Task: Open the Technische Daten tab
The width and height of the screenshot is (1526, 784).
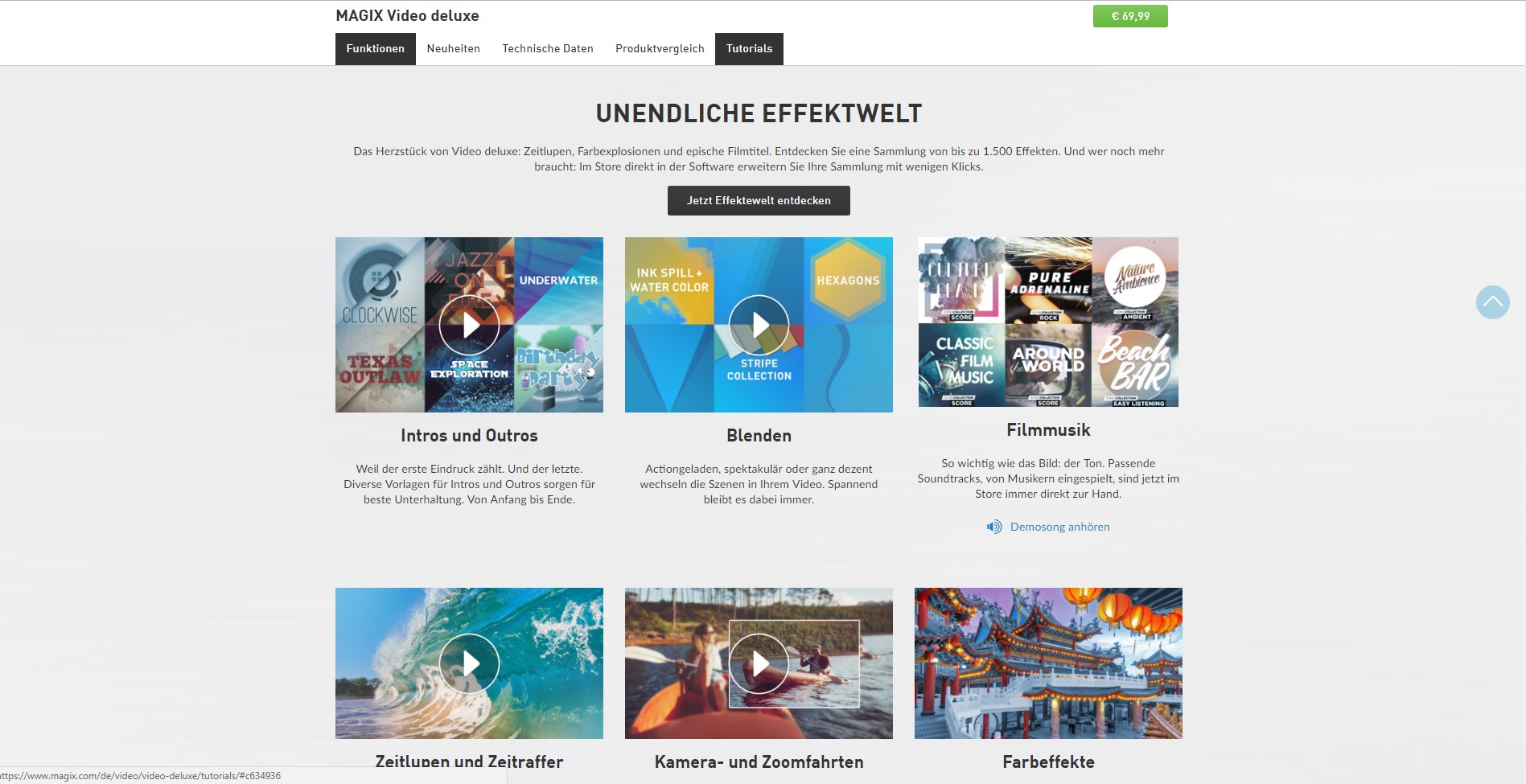Action: [548, 49]
